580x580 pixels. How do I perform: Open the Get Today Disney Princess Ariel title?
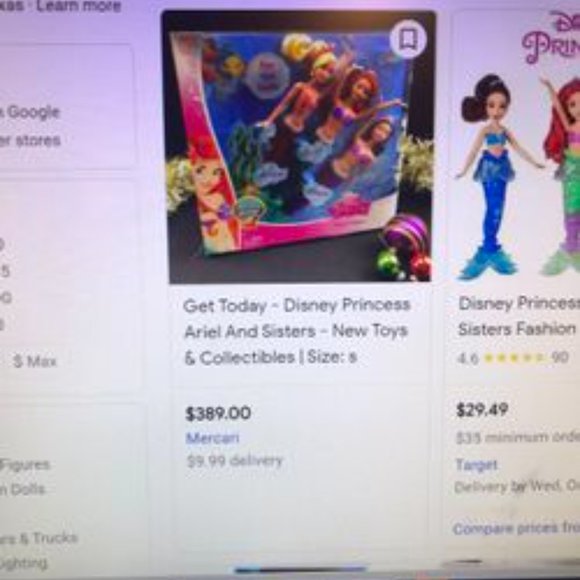297,331
